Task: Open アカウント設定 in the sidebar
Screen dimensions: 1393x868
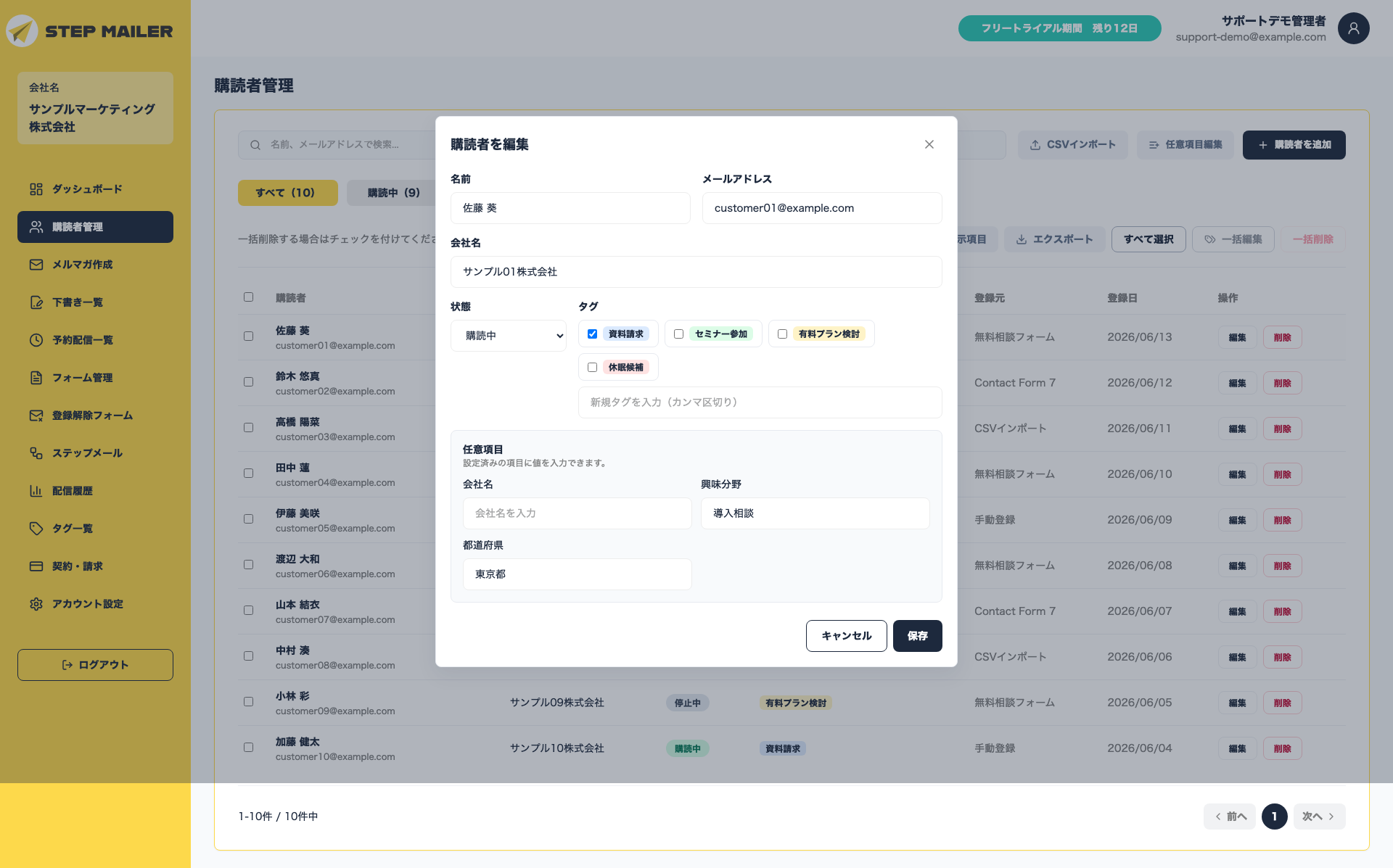Action: [x=95, y=604]
